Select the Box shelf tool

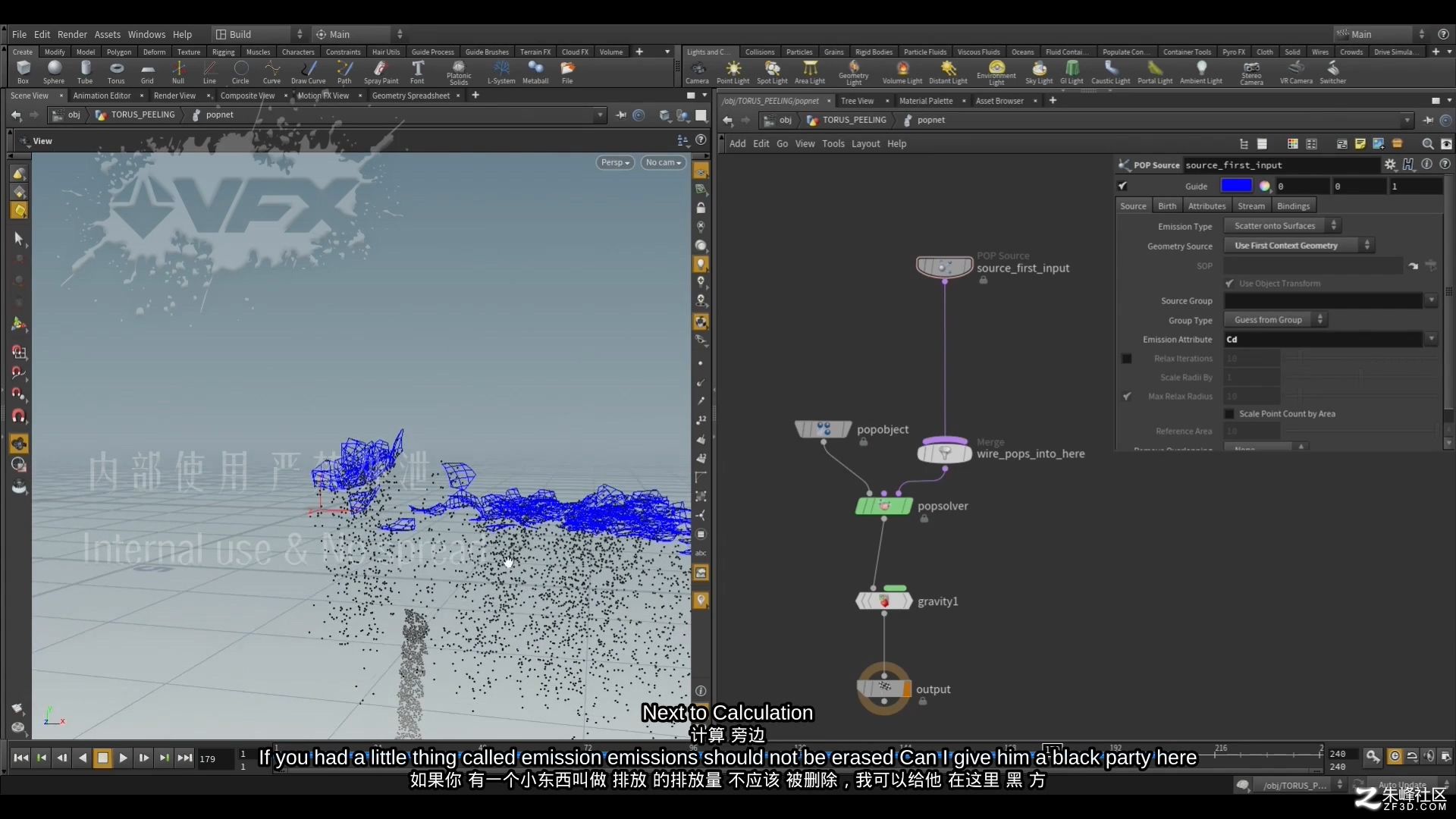tap(24, 72)
